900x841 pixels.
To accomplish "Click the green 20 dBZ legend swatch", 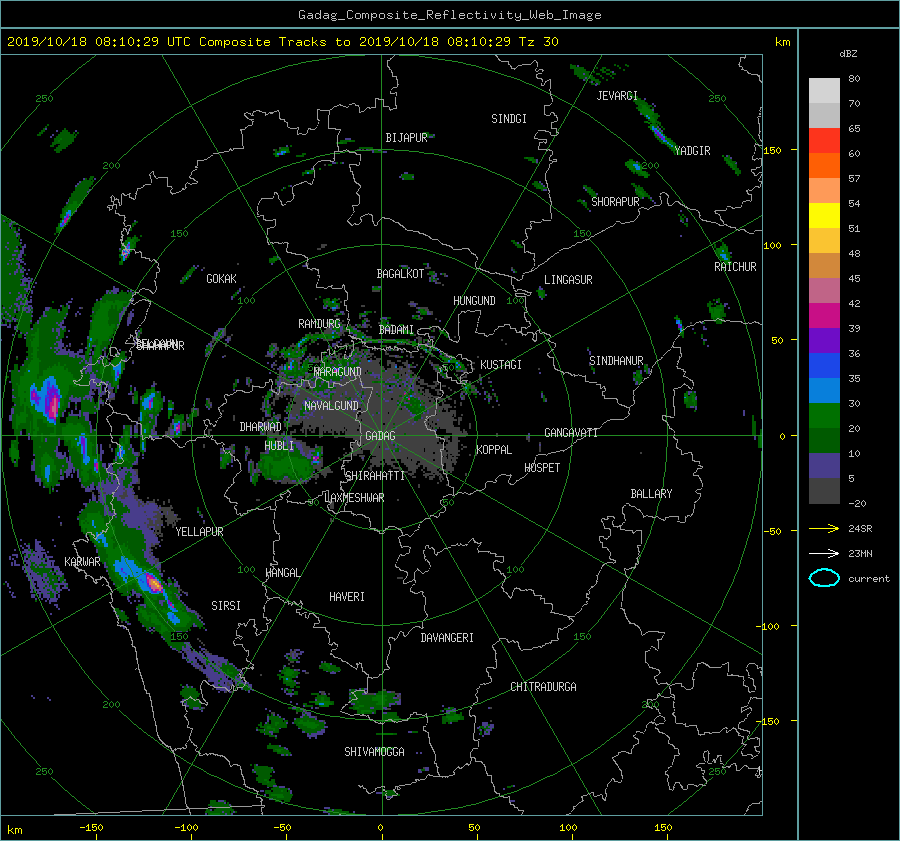I will pos(824,416).
